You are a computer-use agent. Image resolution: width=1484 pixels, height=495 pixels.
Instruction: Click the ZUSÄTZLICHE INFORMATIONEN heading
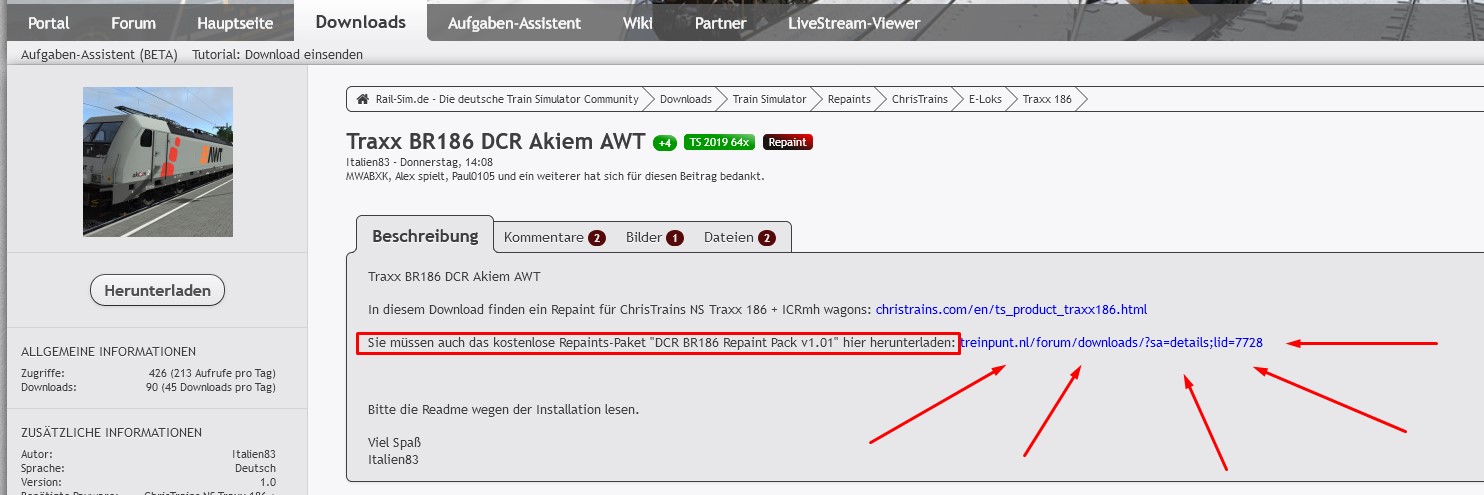[x=111, y=433]
